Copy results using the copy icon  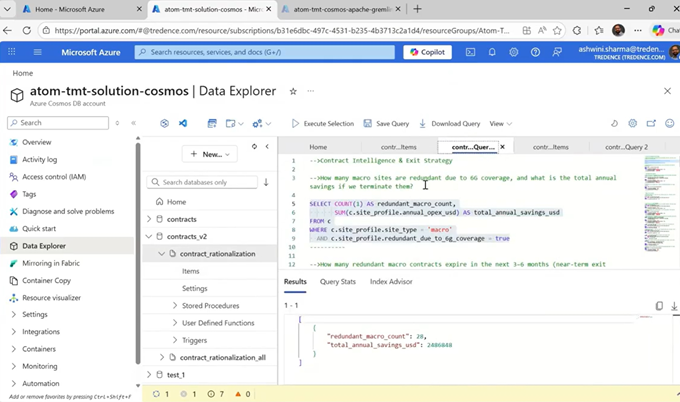[x=659, y=306]
